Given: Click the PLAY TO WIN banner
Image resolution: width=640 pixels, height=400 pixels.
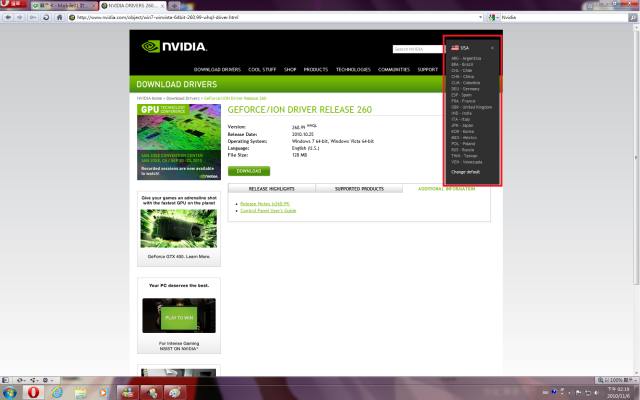Looking at the screenshot, I should click(179, 316).
